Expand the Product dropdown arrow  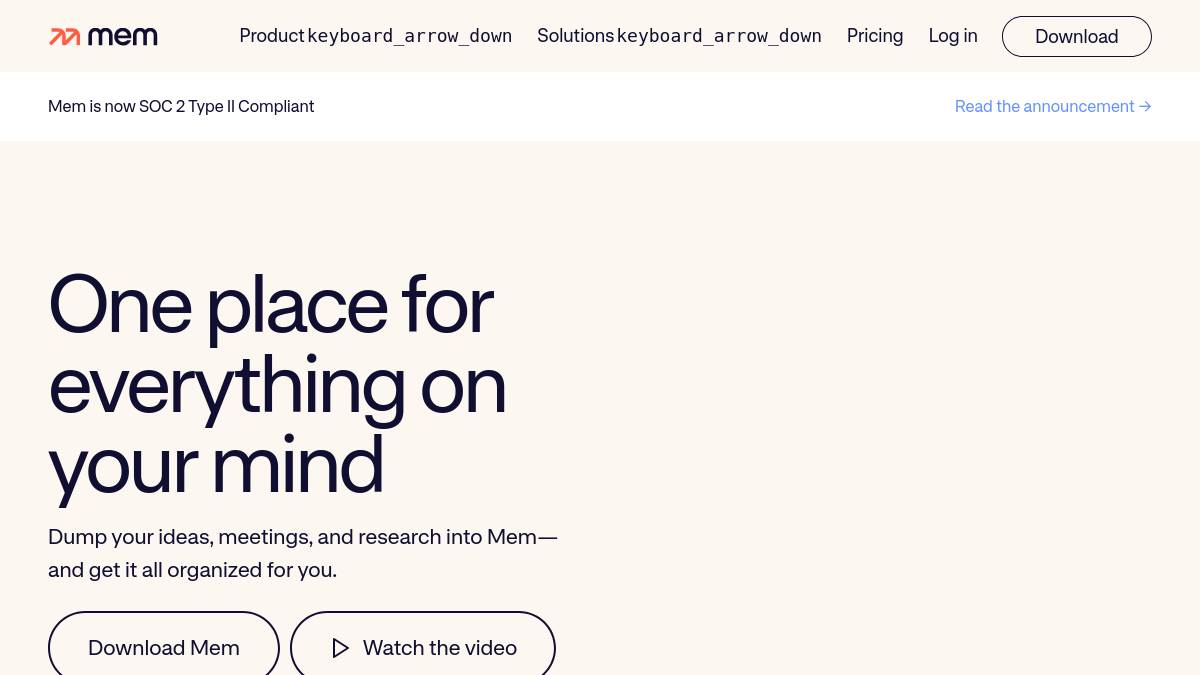(x=409, y=36)
